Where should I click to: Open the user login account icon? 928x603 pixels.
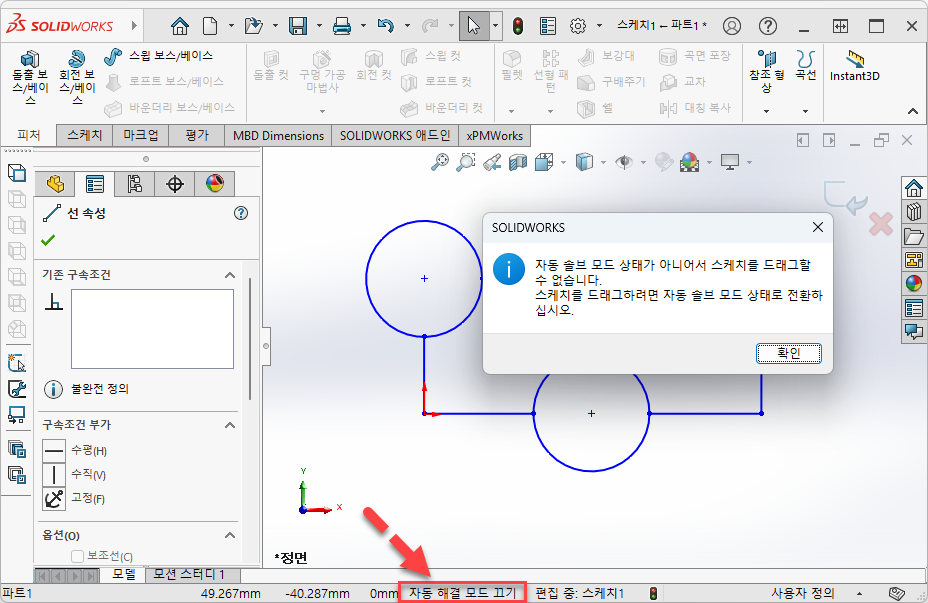pyautogui.click(x=732, y=26)
